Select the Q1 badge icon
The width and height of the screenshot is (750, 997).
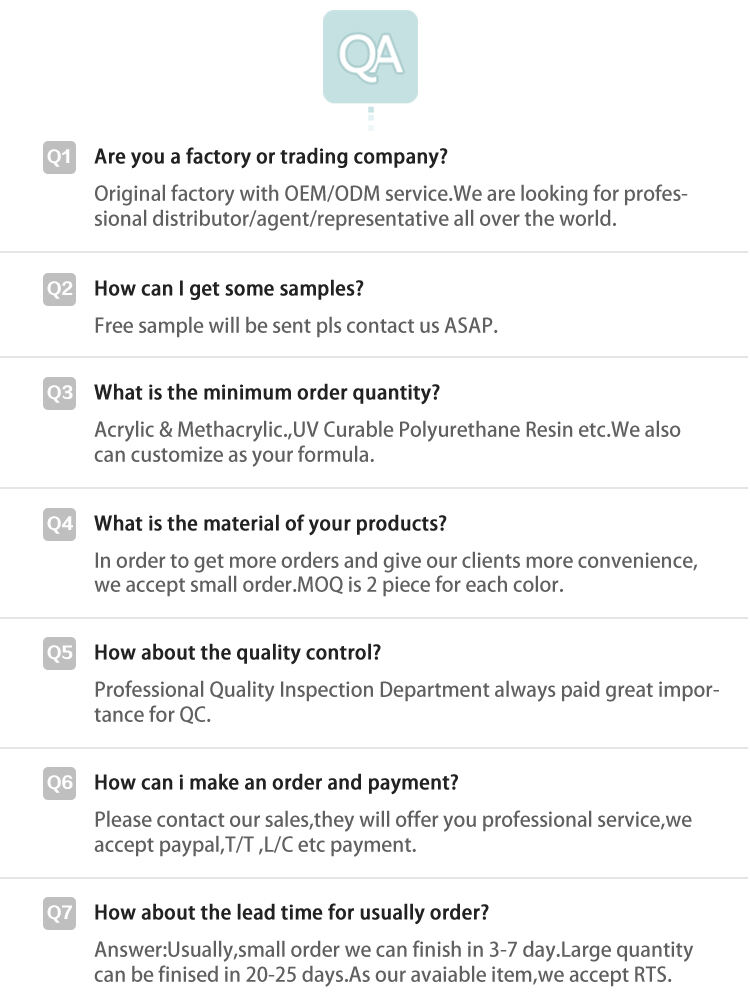coord(59,157)
